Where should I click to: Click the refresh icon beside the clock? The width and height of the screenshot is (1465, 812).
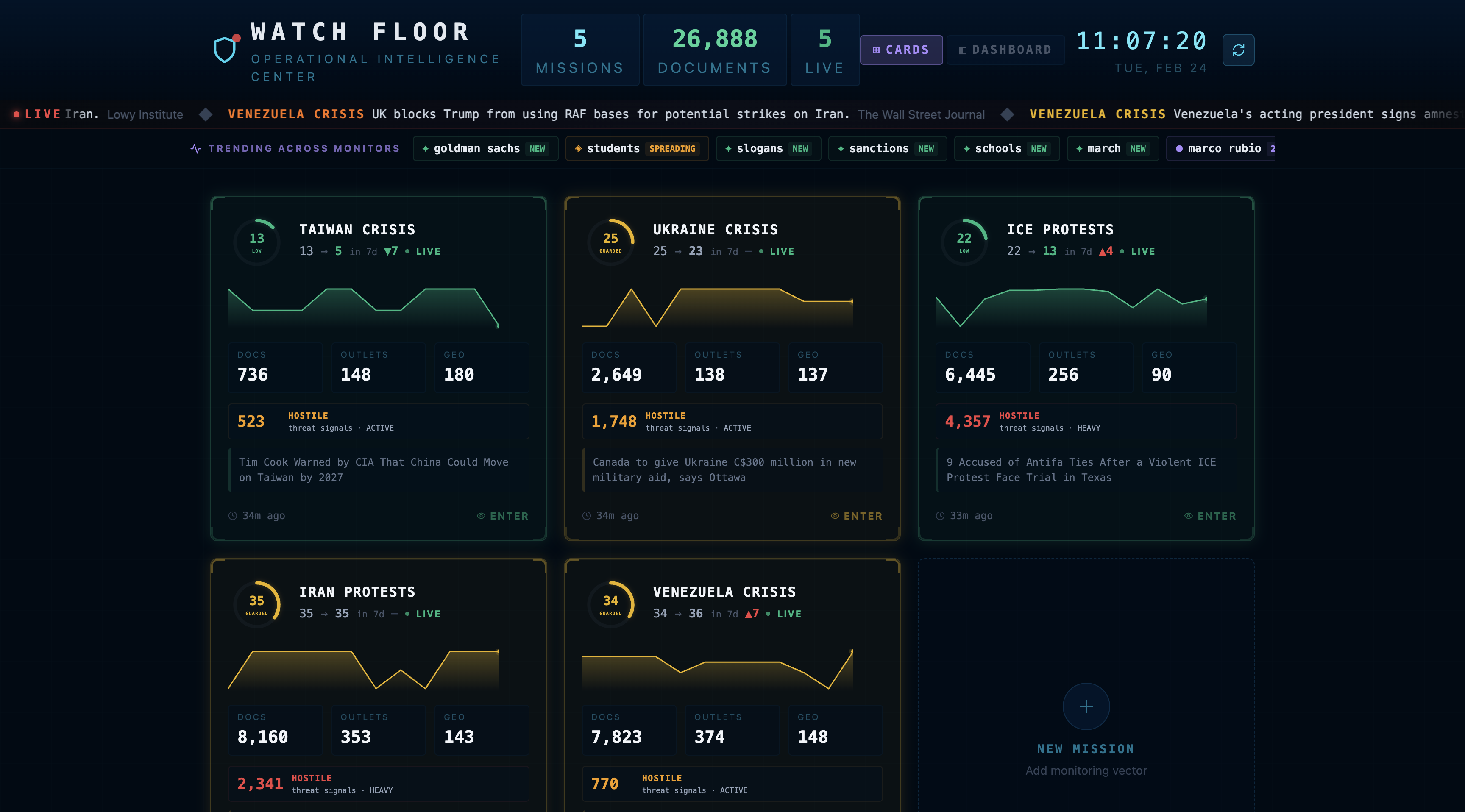1238,50
